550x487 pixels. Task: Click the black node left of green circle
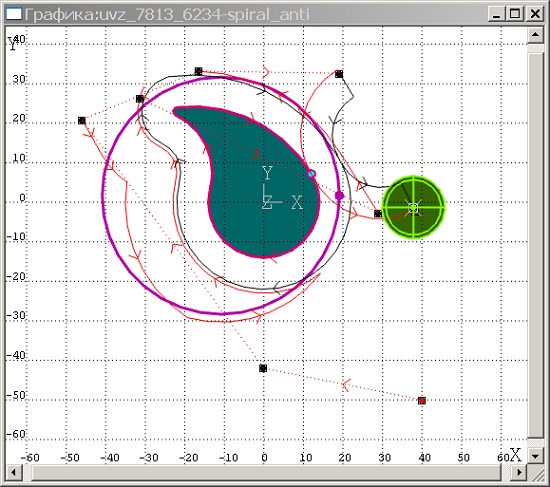(x=377, y=213)
